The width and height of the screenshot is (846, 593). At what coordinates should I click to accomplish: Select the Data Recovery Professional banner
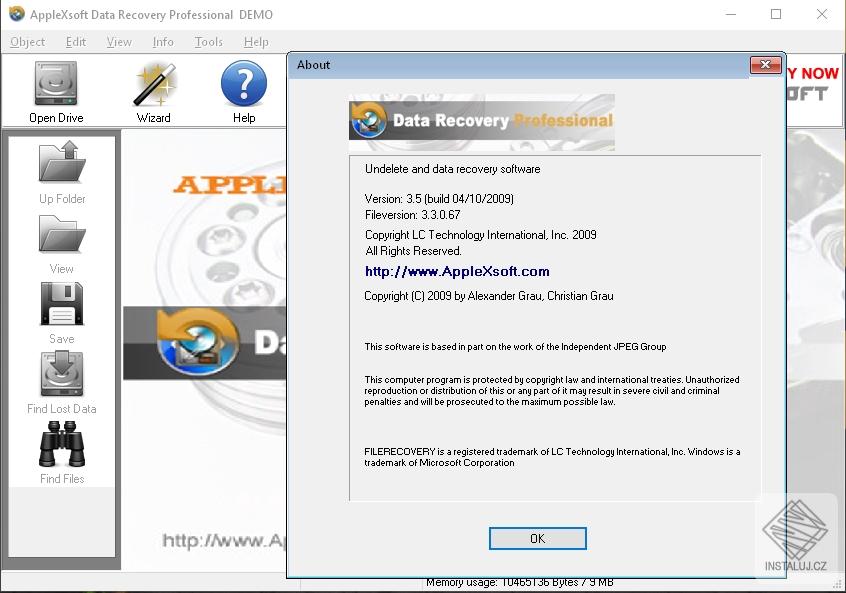482,122
